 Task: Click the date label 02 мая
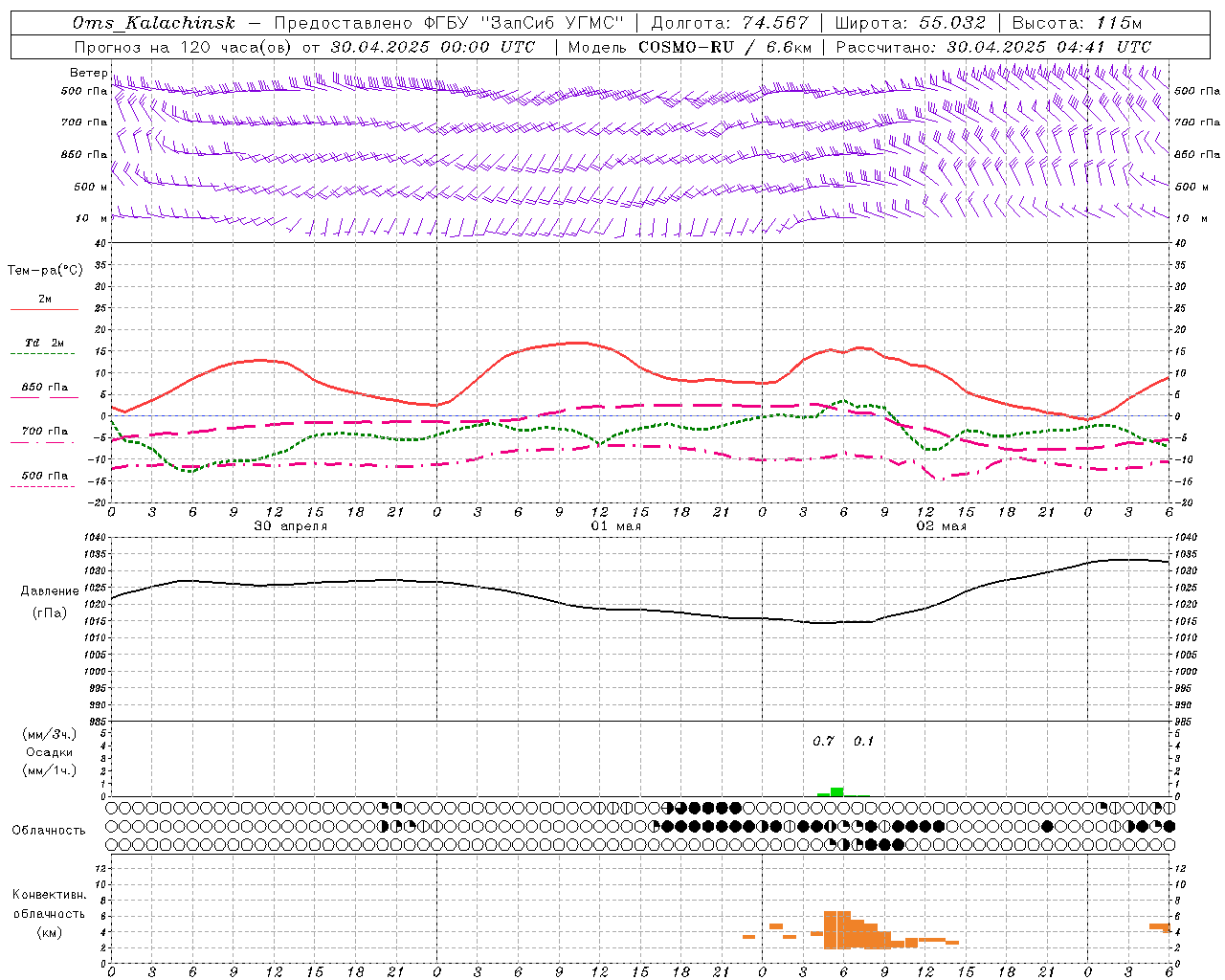click(942, 525)
